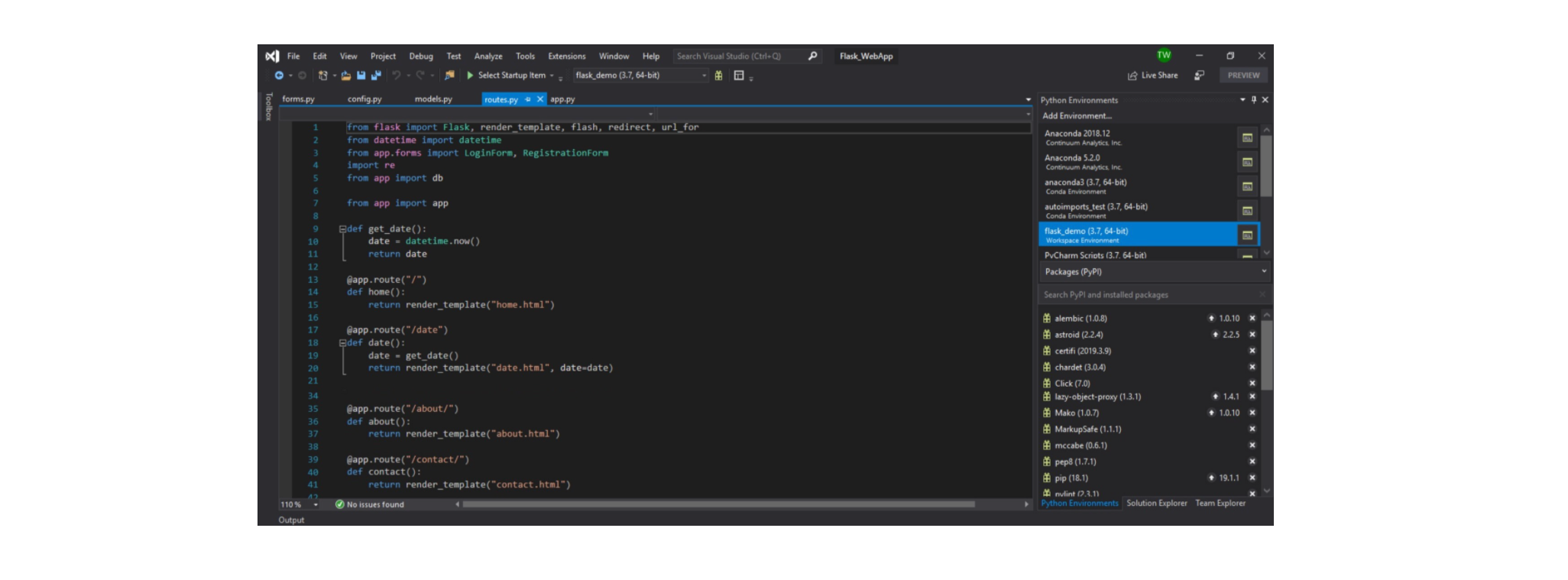Screen dimensions: 1568x580
Task: Click the Send Feedback icon beside Live Share
Action: pyautogui.click(x=1200, y=76)
